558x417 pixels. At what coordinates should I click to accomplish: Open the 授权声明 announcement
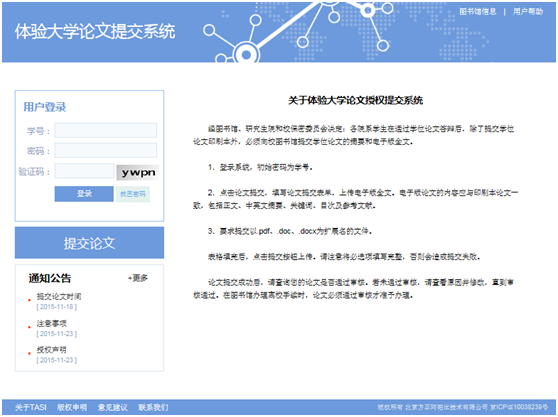52,350
